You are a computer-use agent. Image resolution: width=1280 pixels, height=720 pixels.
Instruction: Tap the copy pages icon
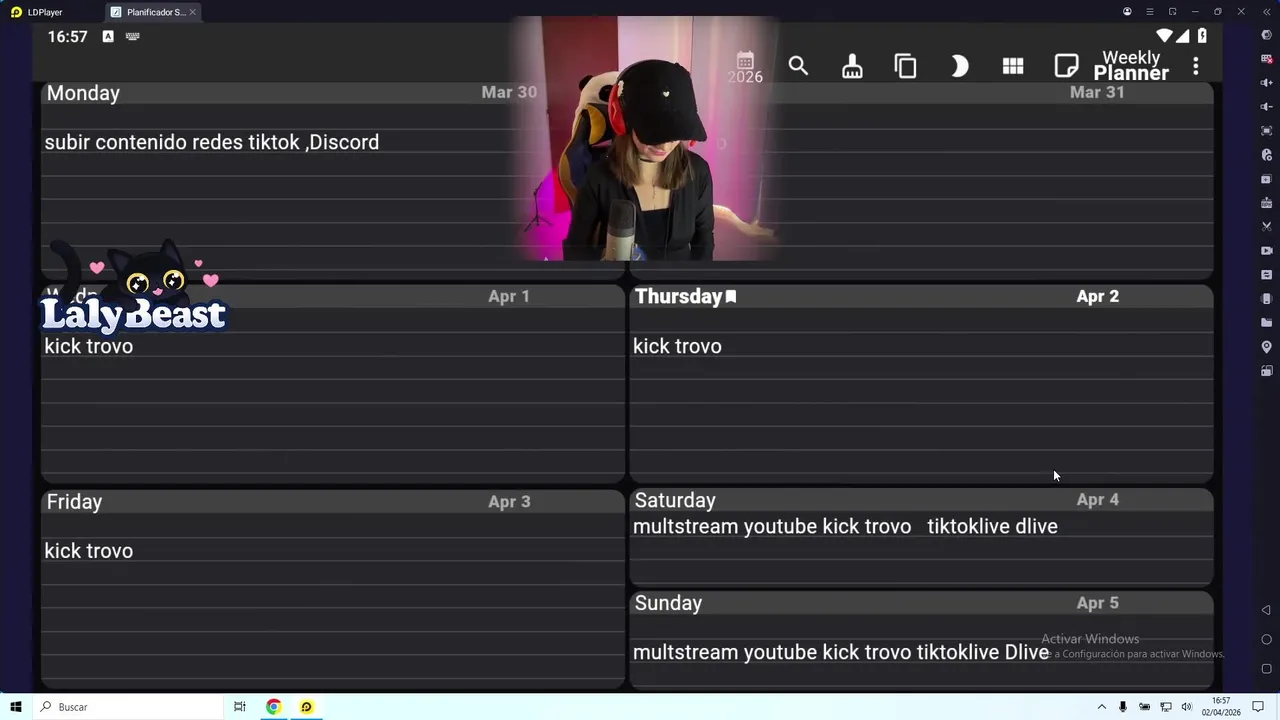[905, 66]
